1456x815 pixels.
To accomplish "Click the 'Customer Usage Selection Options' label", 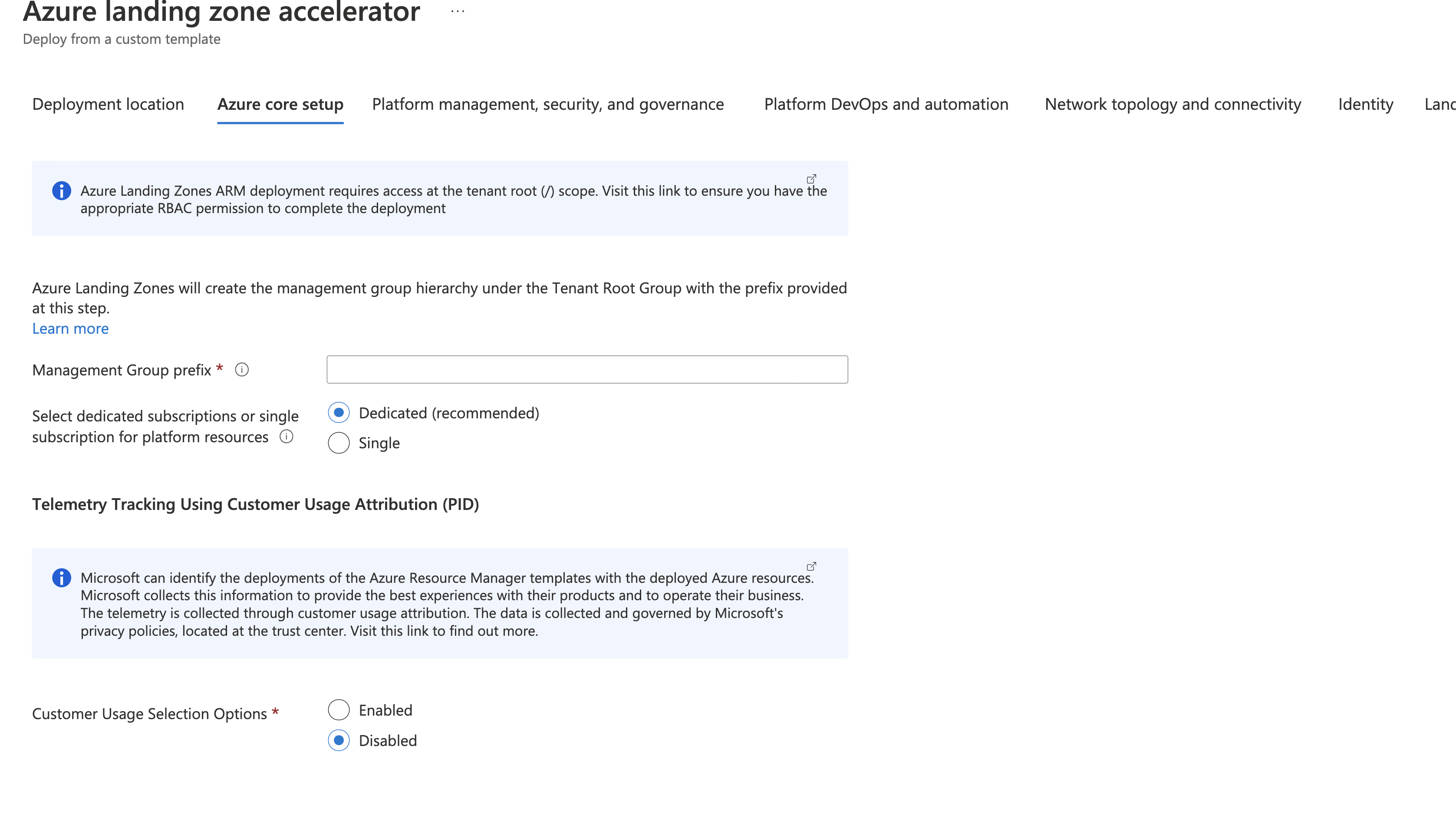I will [149, 714].
